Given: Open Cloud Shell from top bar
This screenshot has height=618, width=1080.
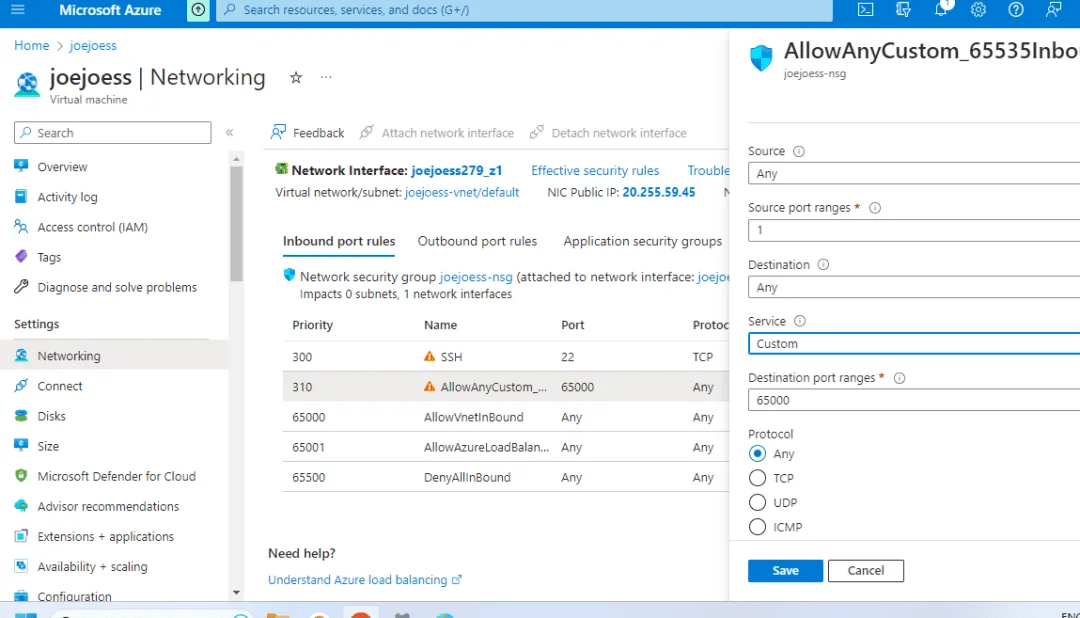Looking at the screenshot, I should point(865,10).
